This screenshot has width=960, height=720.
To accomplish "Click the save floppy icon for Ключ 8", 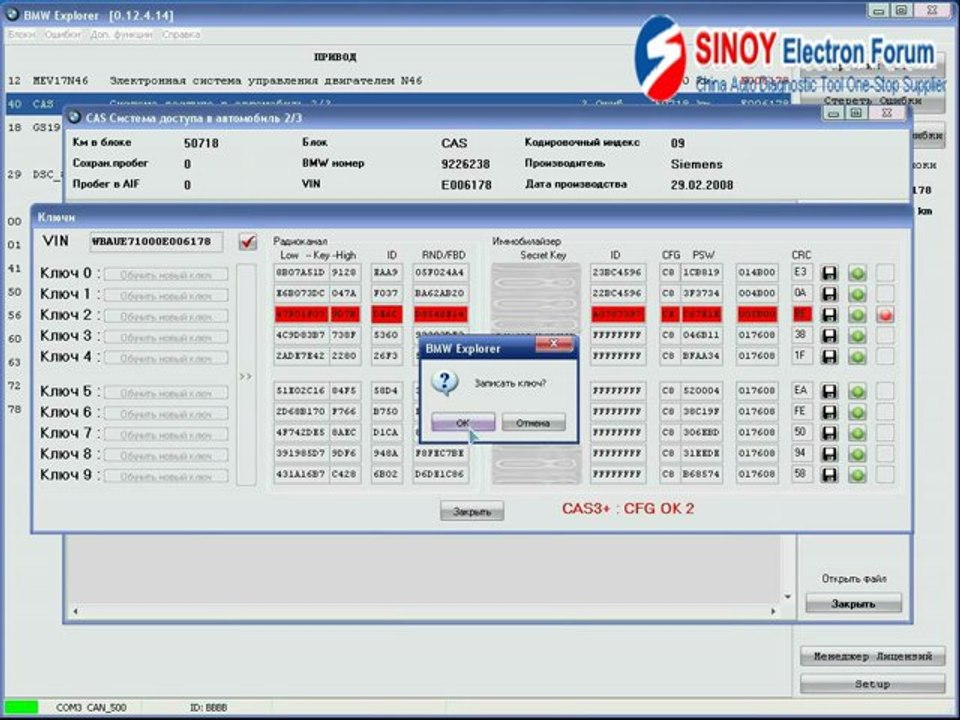I will coord(829,454).
